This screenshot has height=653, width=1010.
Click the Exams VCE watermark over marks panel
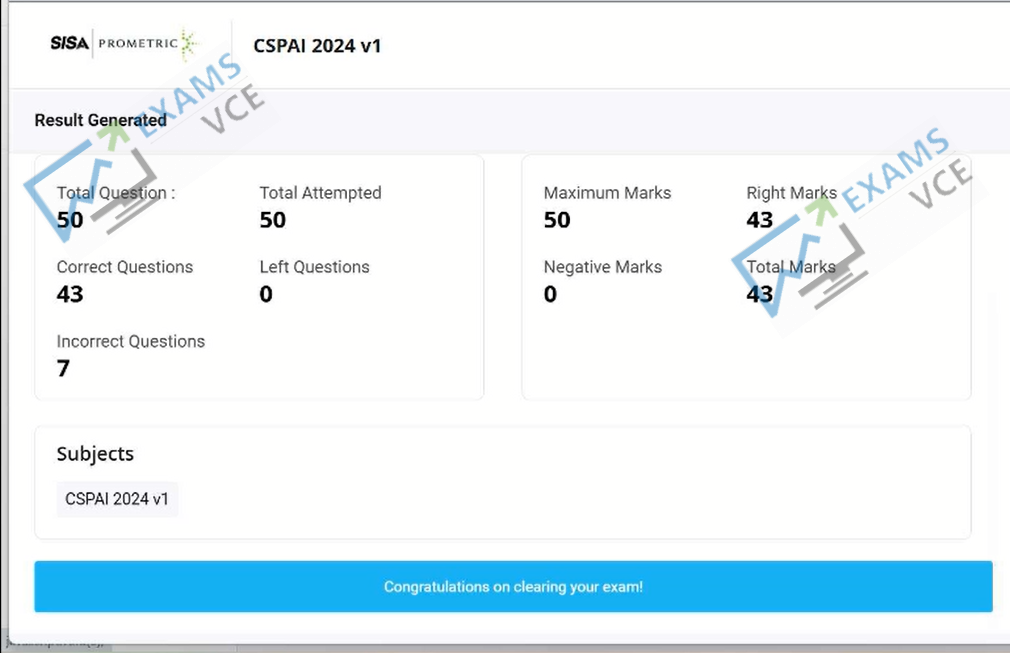pyautogui.click(x=852, y=221)
